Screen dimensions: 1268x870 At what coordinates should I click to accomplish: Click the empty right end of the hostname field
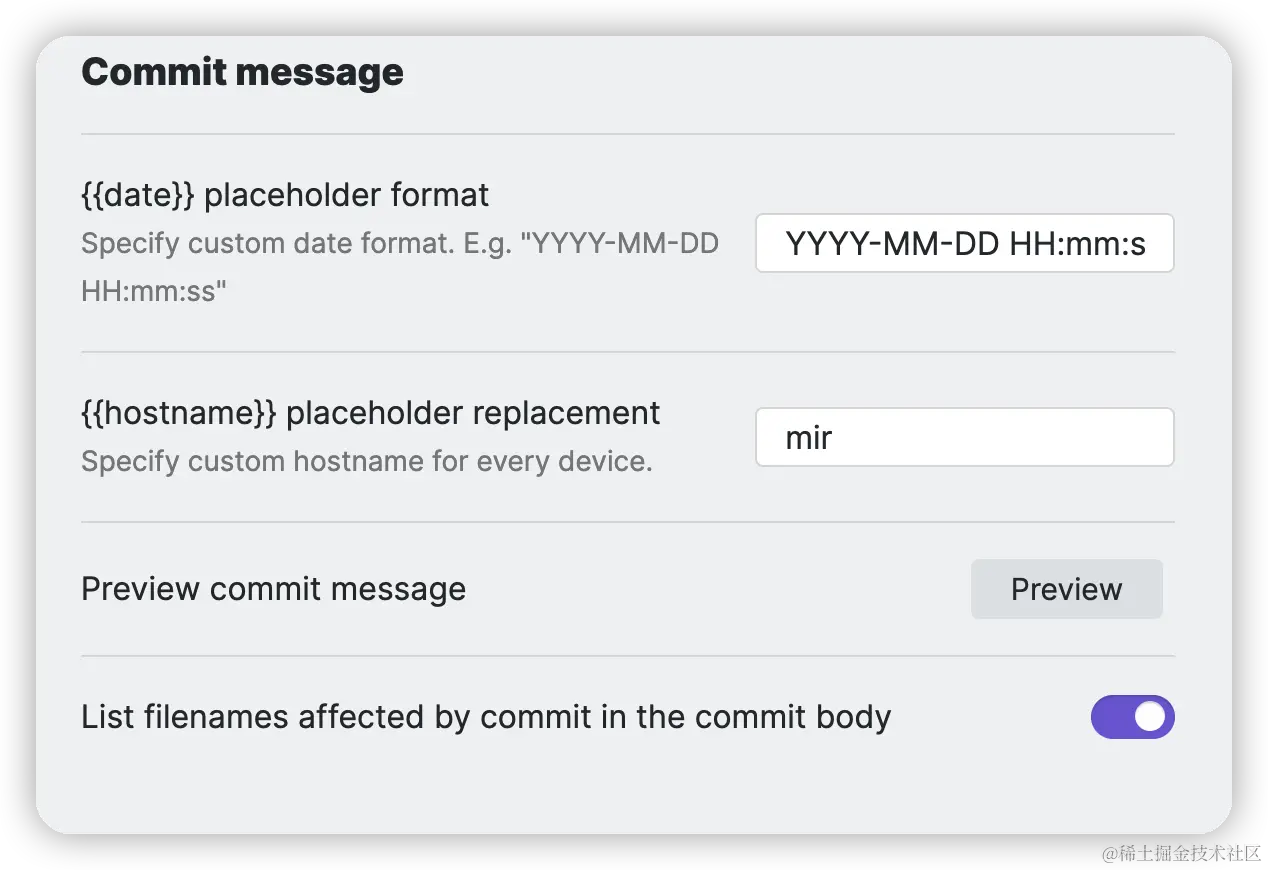point(1100,437)
